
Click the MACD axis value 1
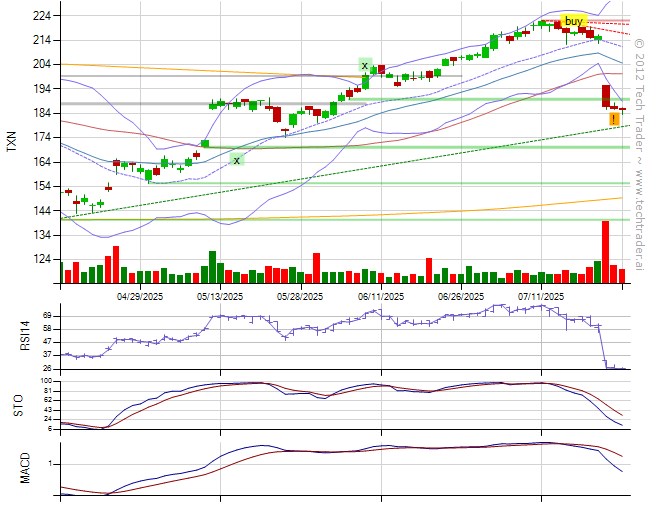tap(50, 464)
